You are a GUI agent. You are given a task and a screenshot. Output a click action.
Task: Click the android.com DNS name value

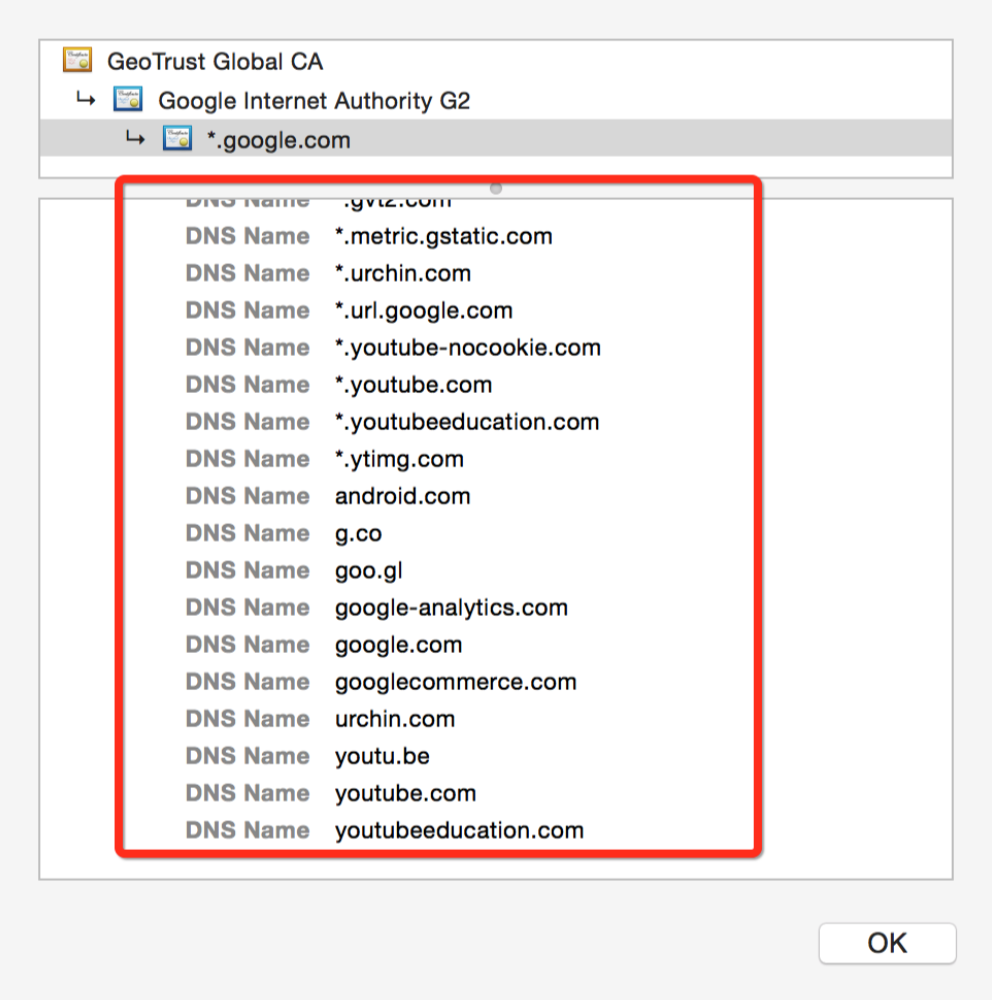coord(402,496)
